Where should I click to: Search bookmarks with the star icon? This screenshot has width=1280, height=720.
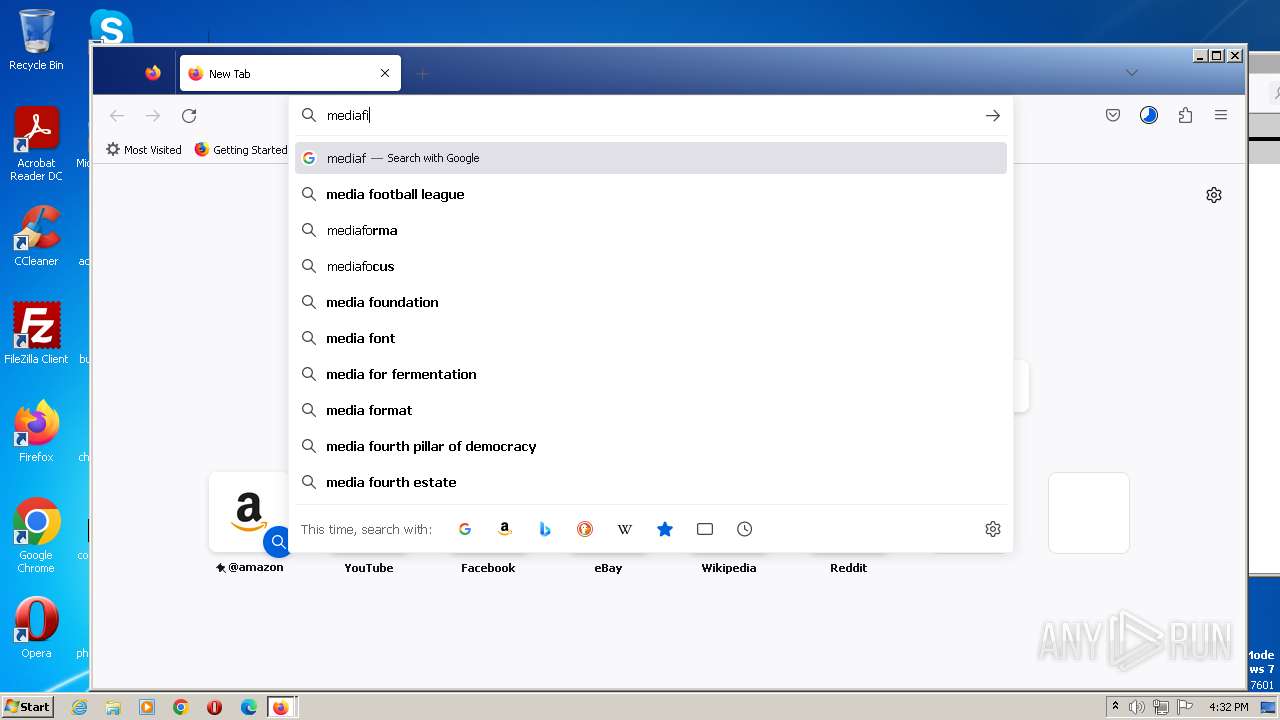click(x=665, y=529)
